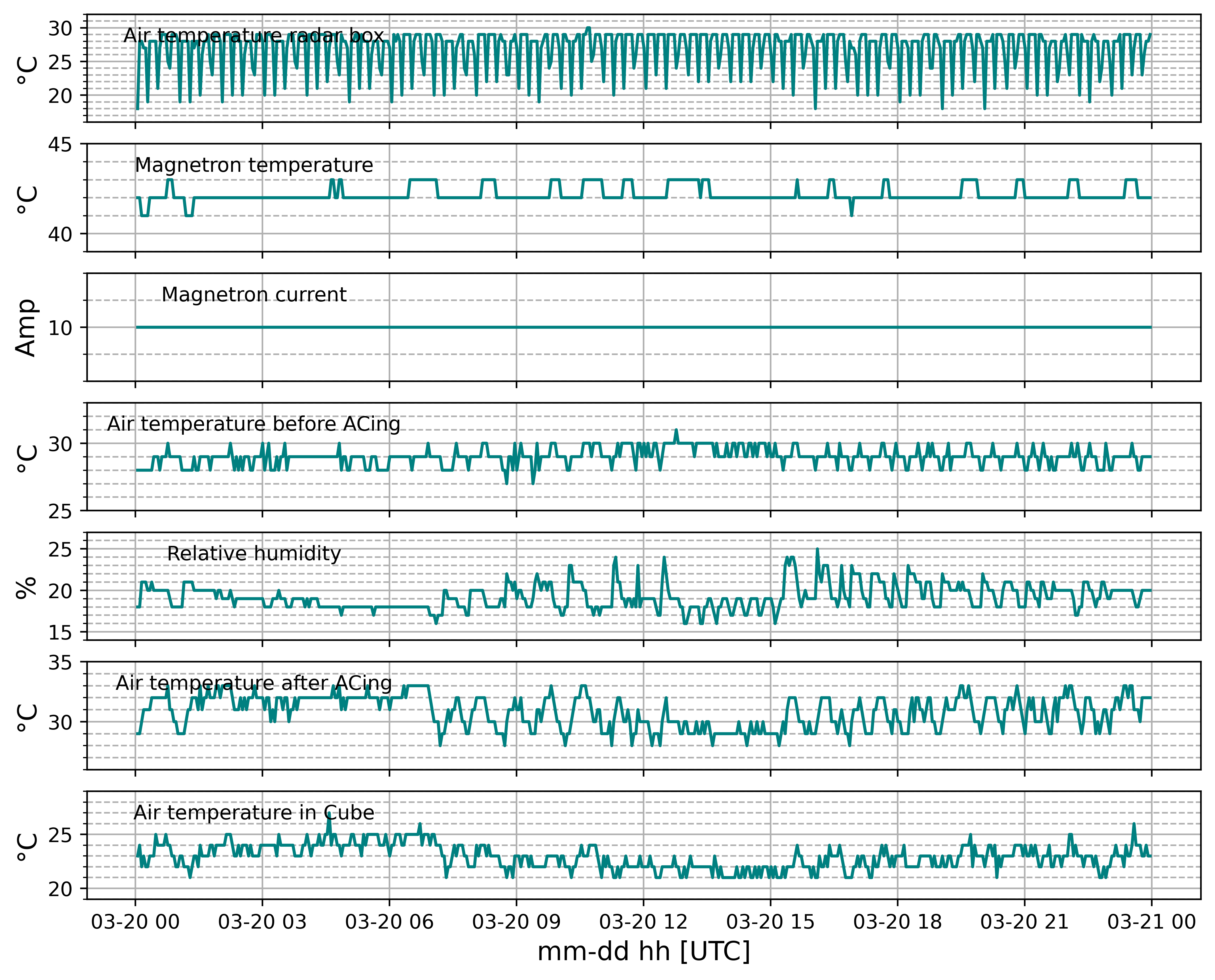Click the "03-20 18" x-axis tick label

(x=898, y=922)
